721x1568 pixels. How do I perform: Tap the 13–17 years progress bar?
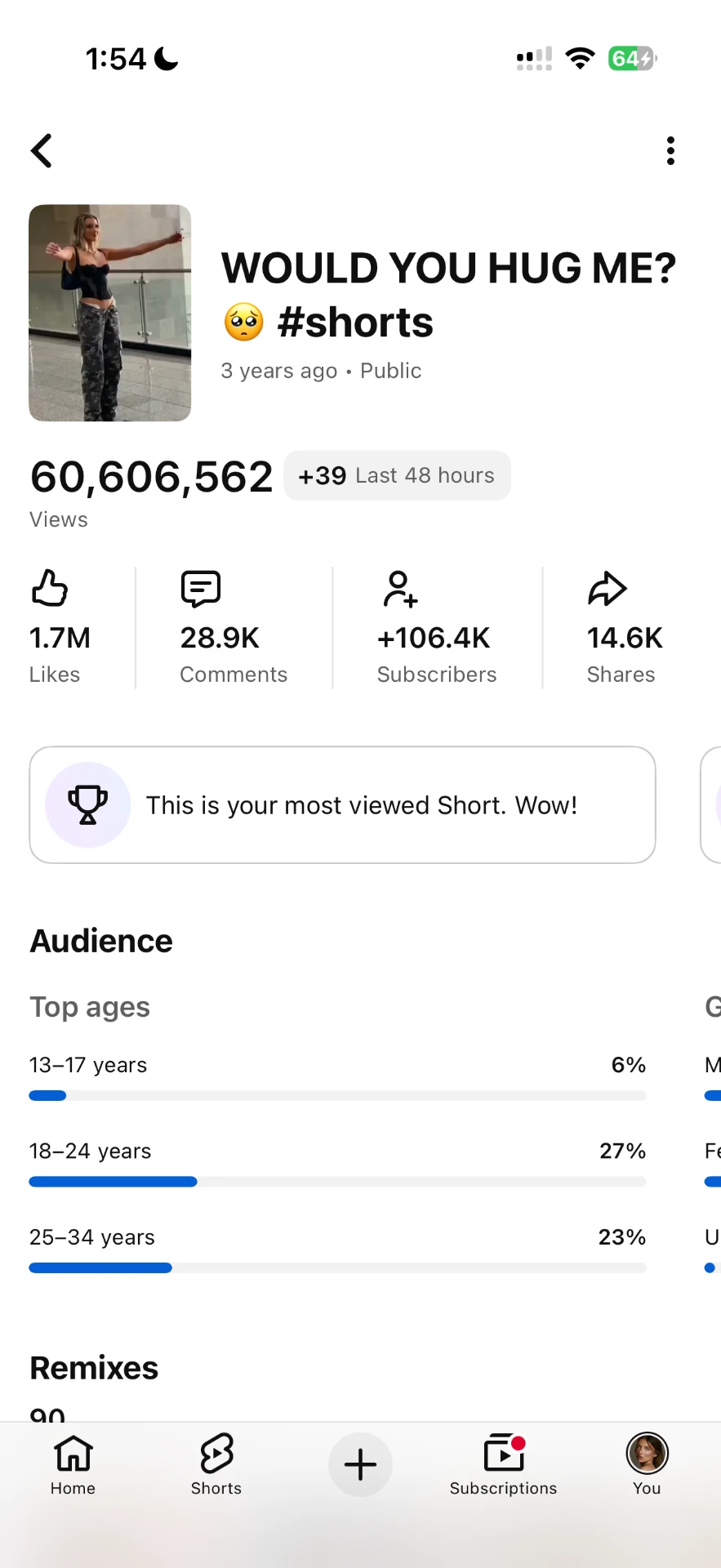pyautogui.click(x=337, y=1096)
